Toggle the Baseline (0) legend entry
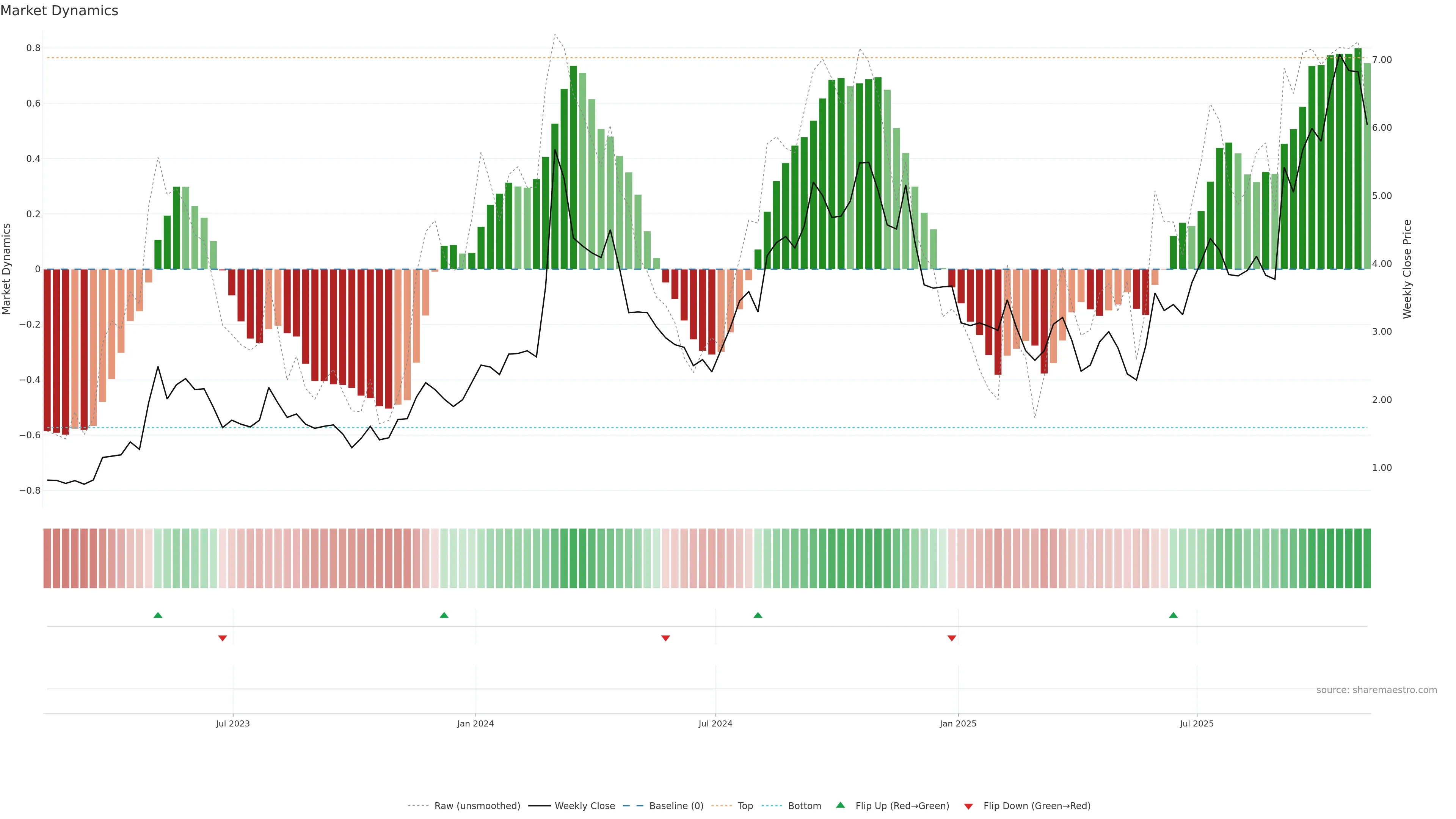This screenshot has height=819, width=1456. click(x=676, y=806)
